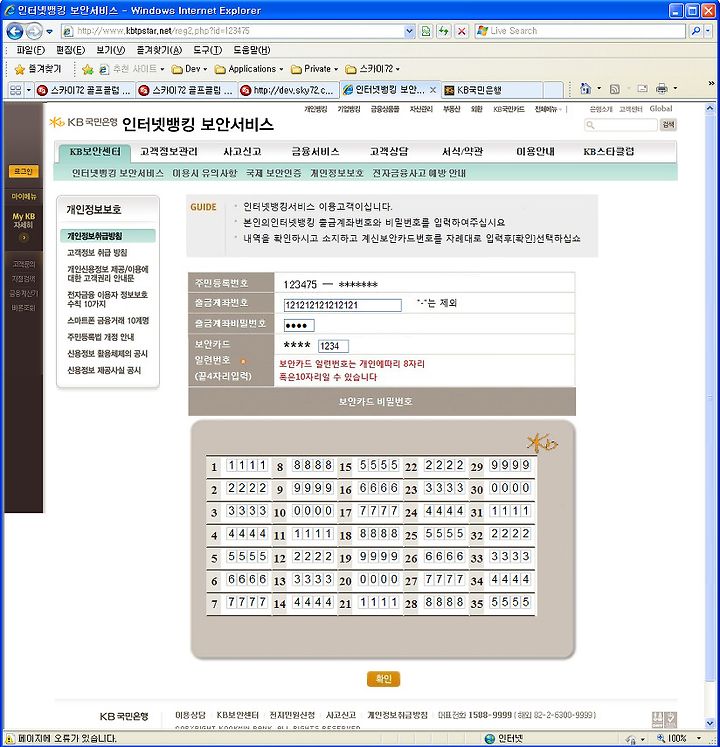Viewport: 720px width, 747px height.
Task: Switch to the KB국민은행 tab
Action: point(491,90)
